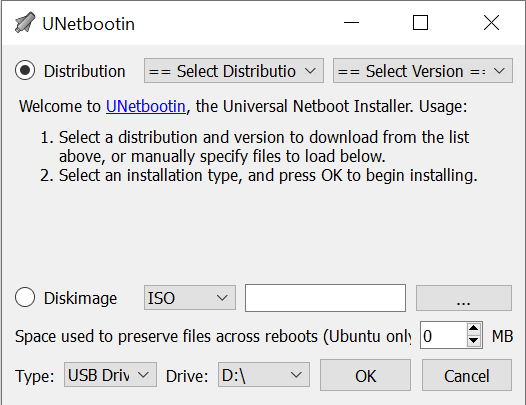
Task: Increase persistence space with up arrow
Action: pos(473,328)
